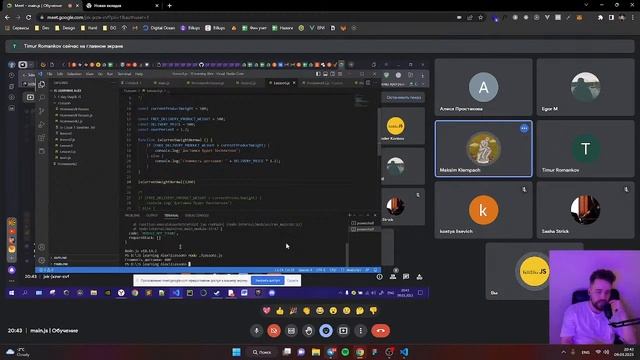640x360 pixels.
Task: Open Chrome from the taskbar
Action: (x=360, y=352)
